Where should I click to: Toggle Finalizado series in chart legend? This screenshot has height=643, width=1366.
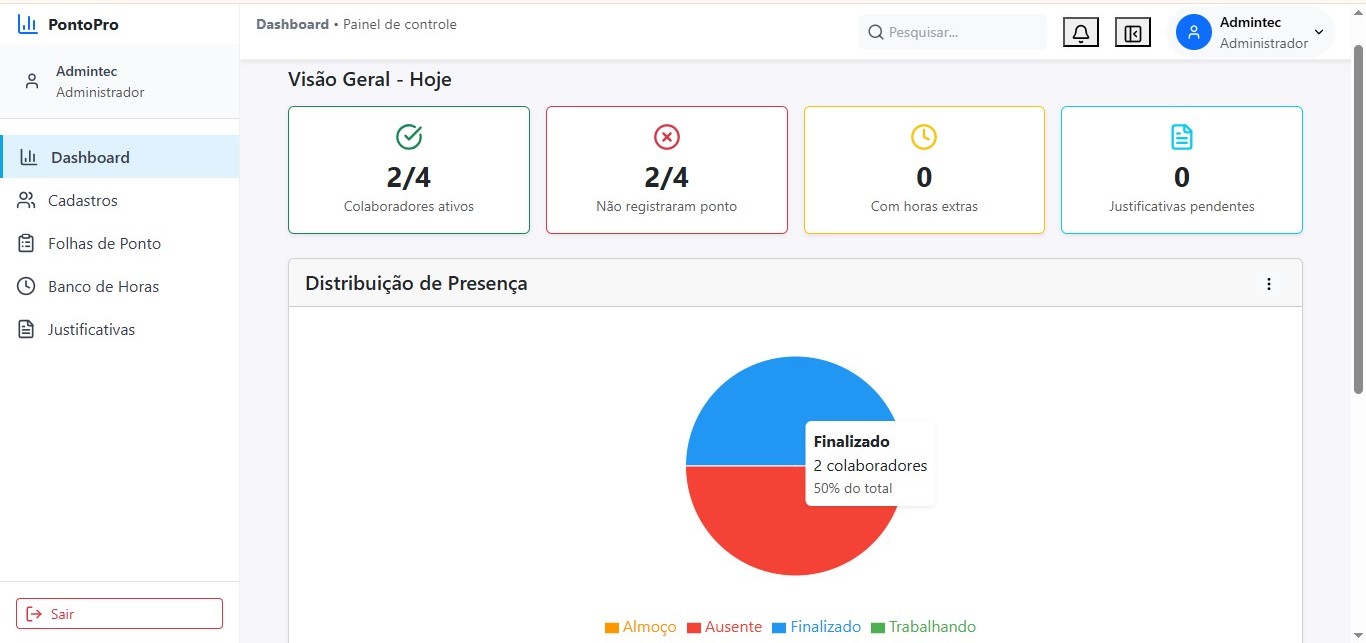[816, 627]
